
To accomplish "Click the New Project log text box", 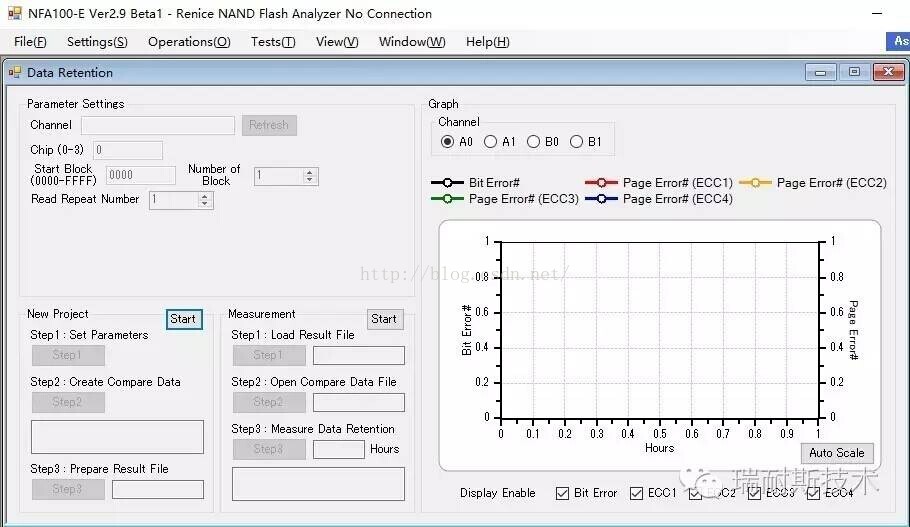I will (x=117, y=437).
